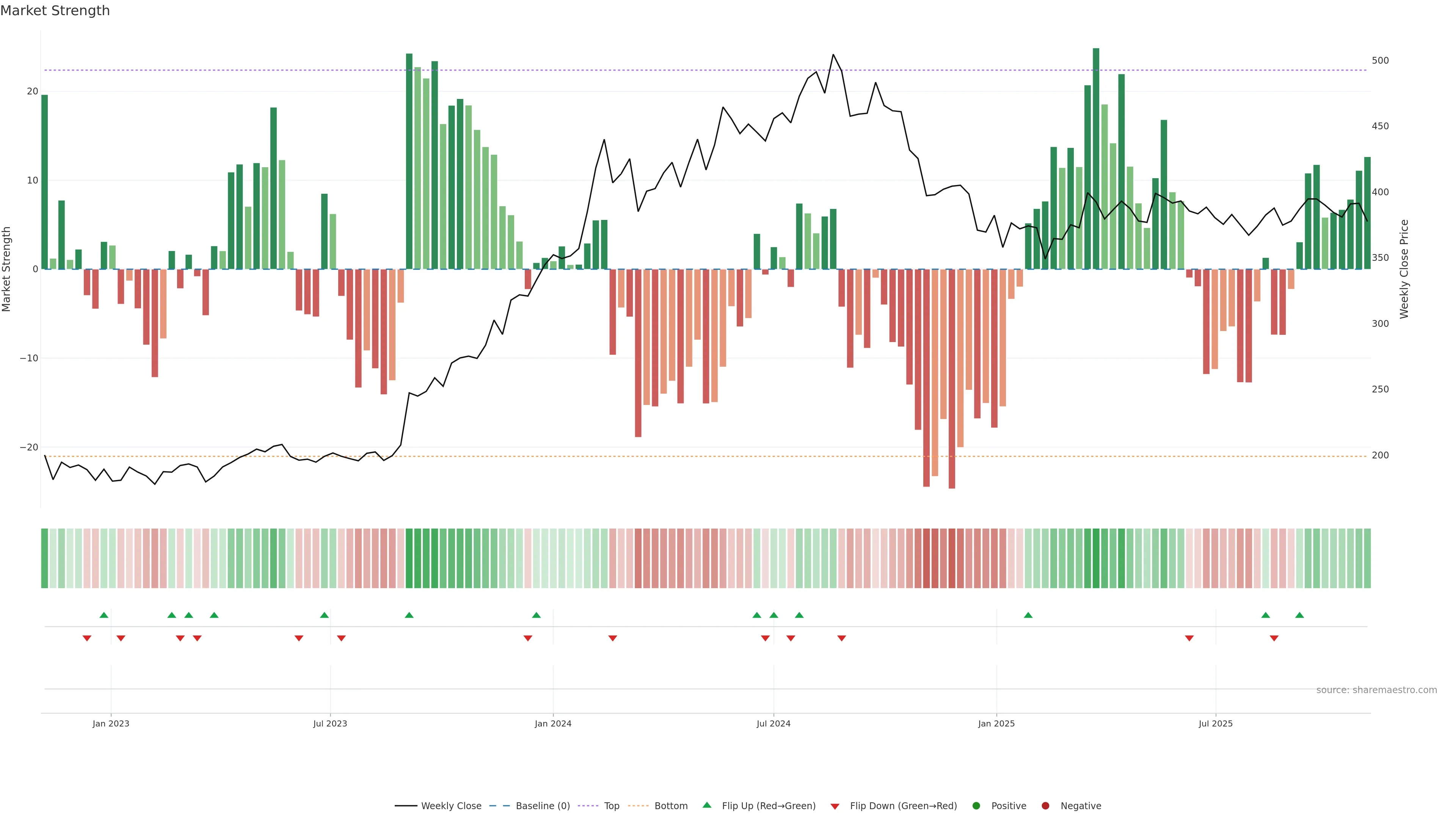Click the Jul 2025 x-axis label
The image size is (1456, 819).
click(x=1215, y=723)
